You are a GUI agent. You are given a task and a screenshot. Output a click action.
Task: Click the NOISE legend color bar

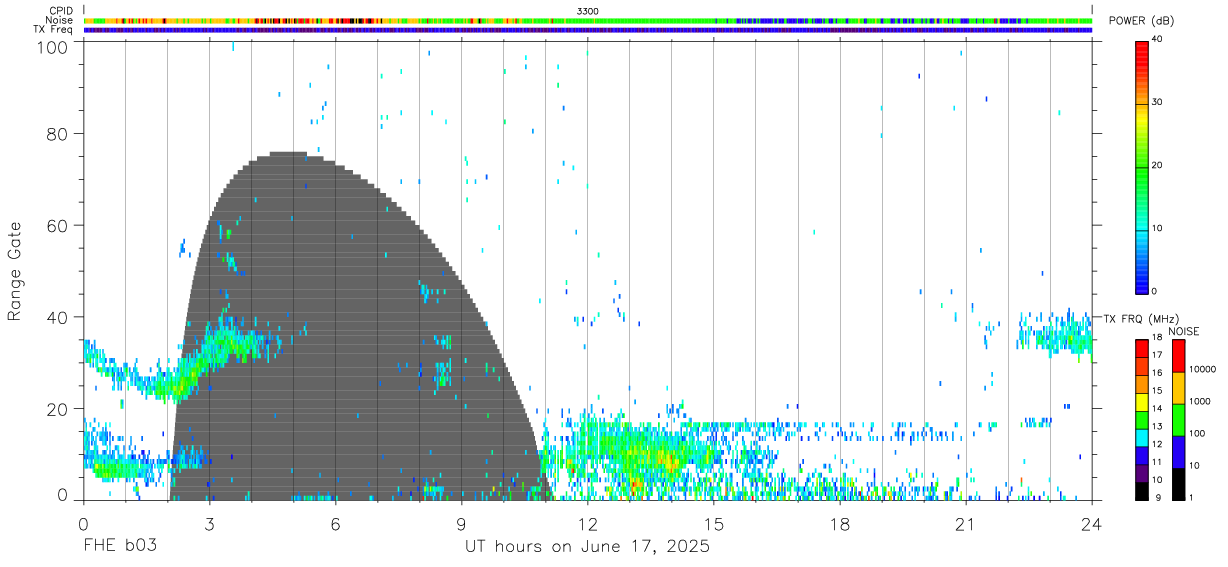tap(1178, 420)
